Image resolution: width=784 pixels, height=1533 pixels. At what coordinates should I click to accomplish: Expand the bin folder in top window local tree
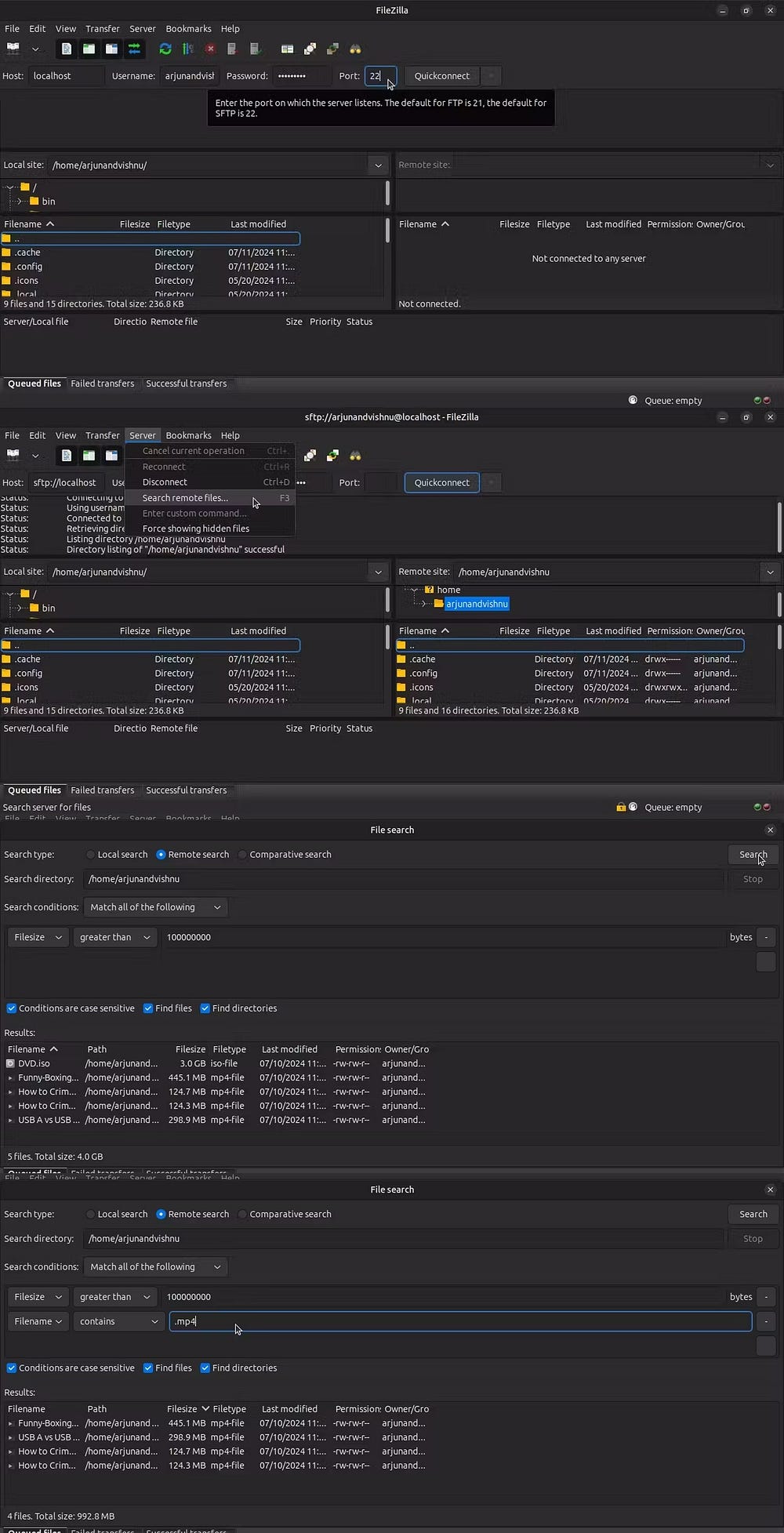[x=20, y=202]
